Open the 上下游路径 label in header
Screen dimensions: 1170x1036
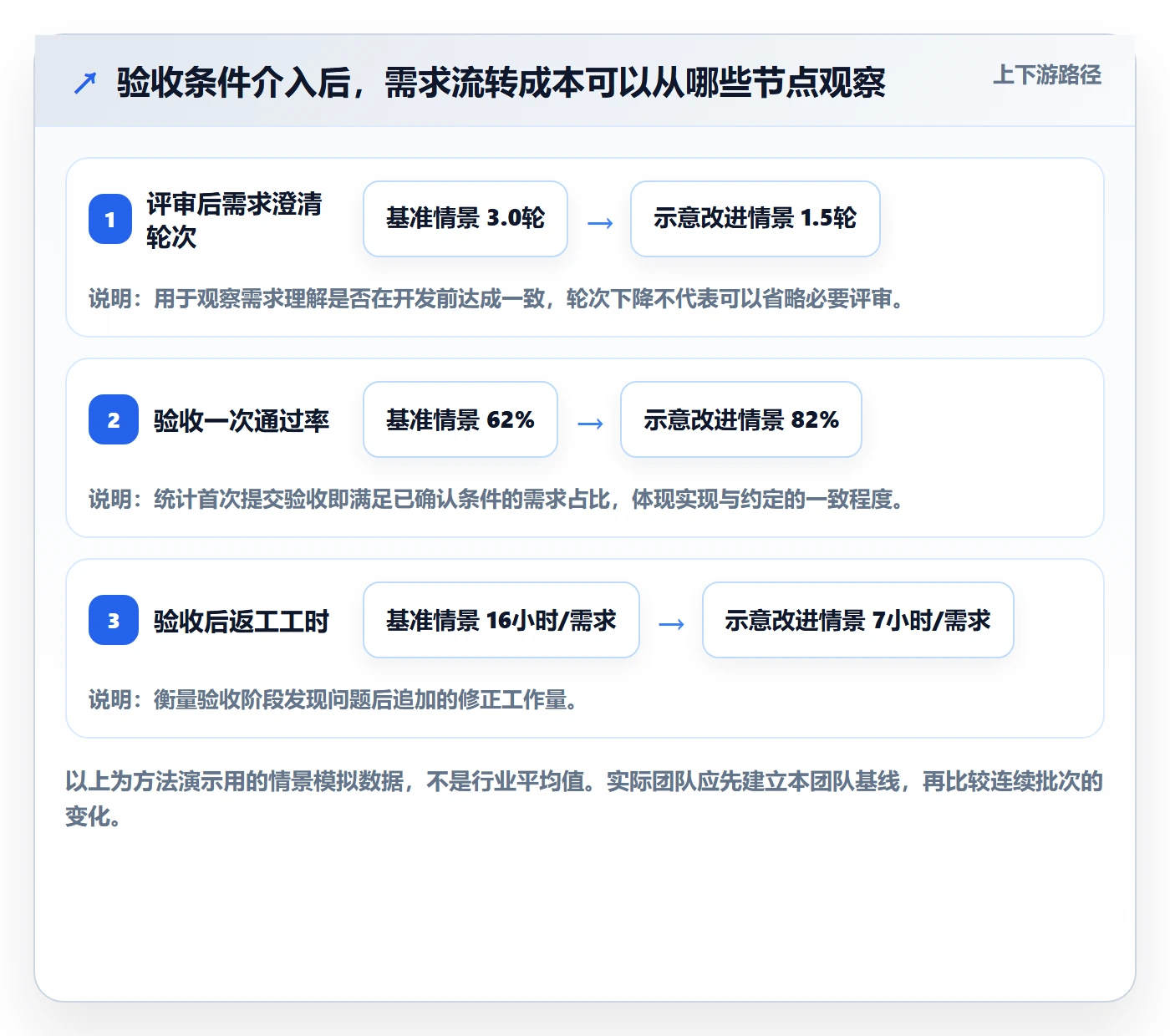tap(1046, 75)
